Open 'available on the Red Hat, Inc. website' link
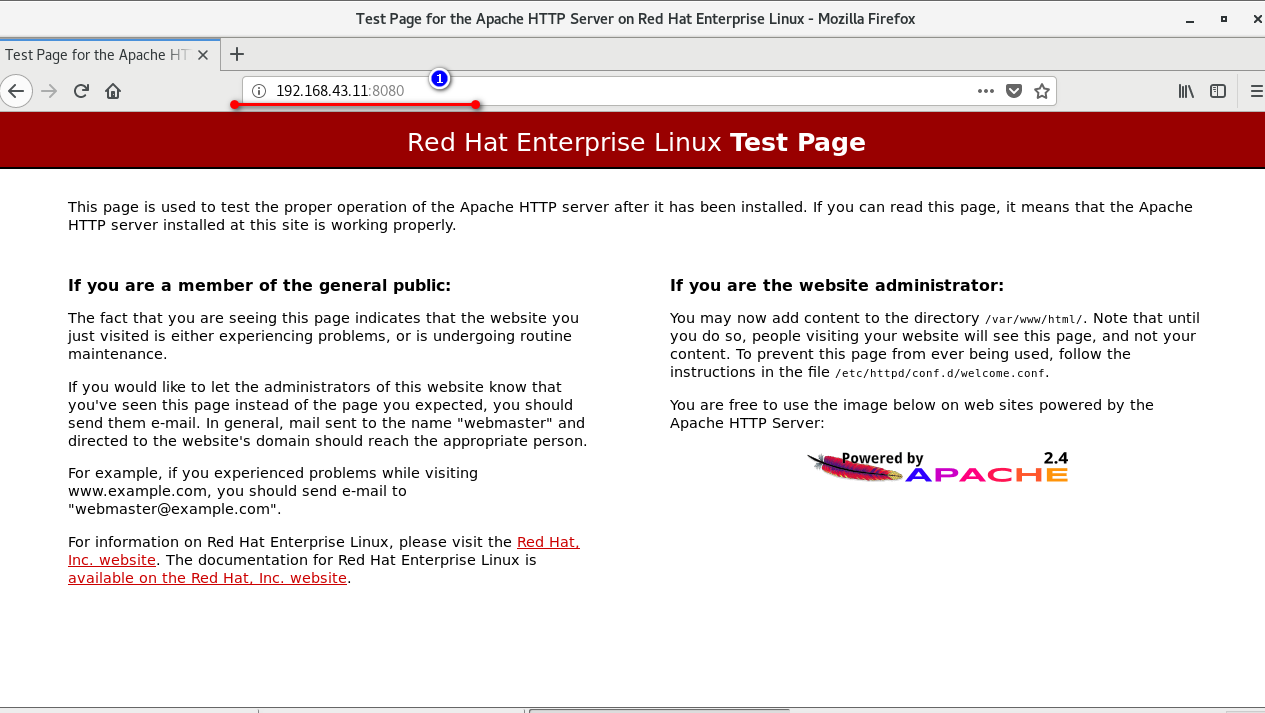Viewport: 1265px width, 713px height. click(x=207, y=578)
